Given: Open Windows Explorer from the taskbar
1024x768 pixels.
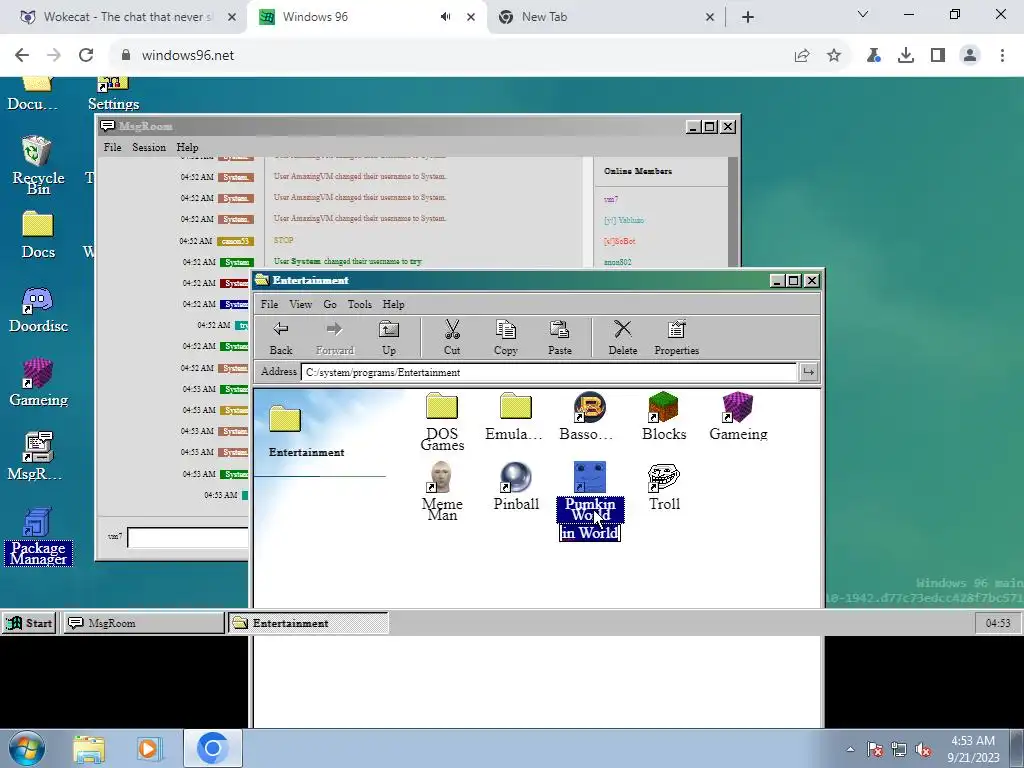Looking at the screenshot, I should click(89, 749).
